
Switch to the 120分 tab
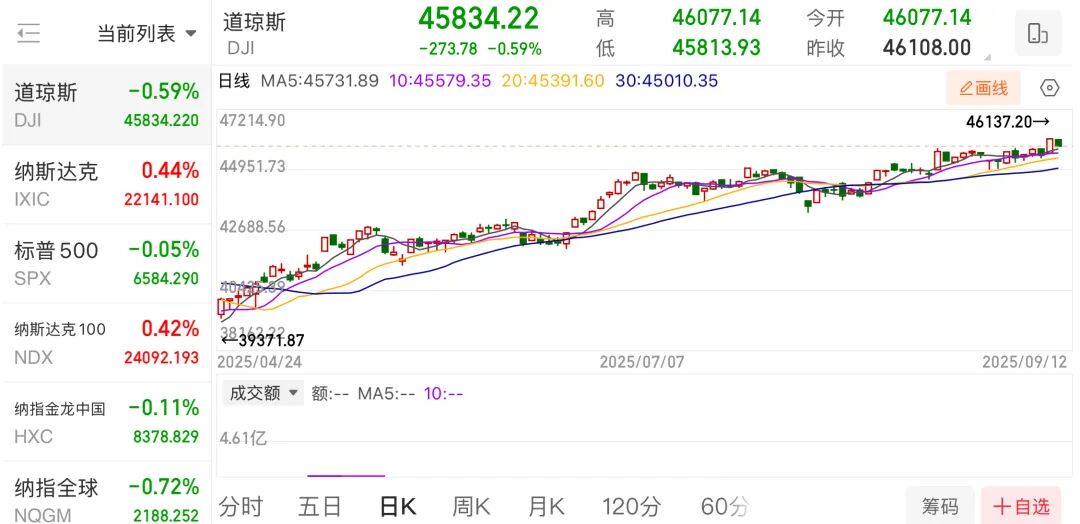[x=632, y=507]
